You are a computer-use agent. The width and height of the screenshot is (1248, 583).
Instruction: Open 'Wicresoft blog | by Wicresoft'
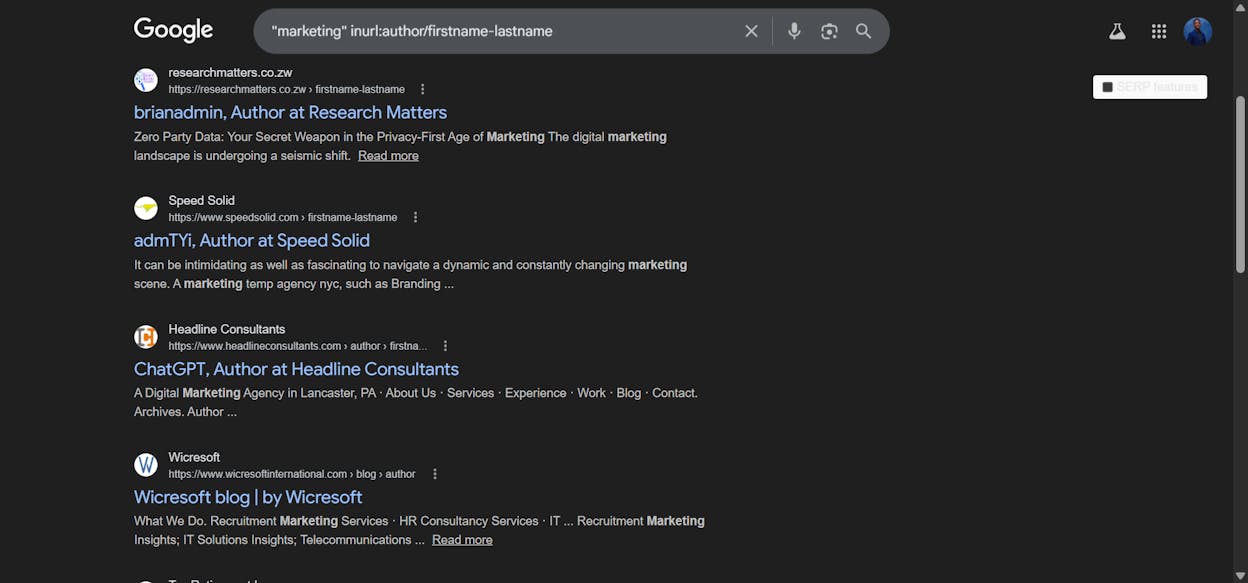248,497
